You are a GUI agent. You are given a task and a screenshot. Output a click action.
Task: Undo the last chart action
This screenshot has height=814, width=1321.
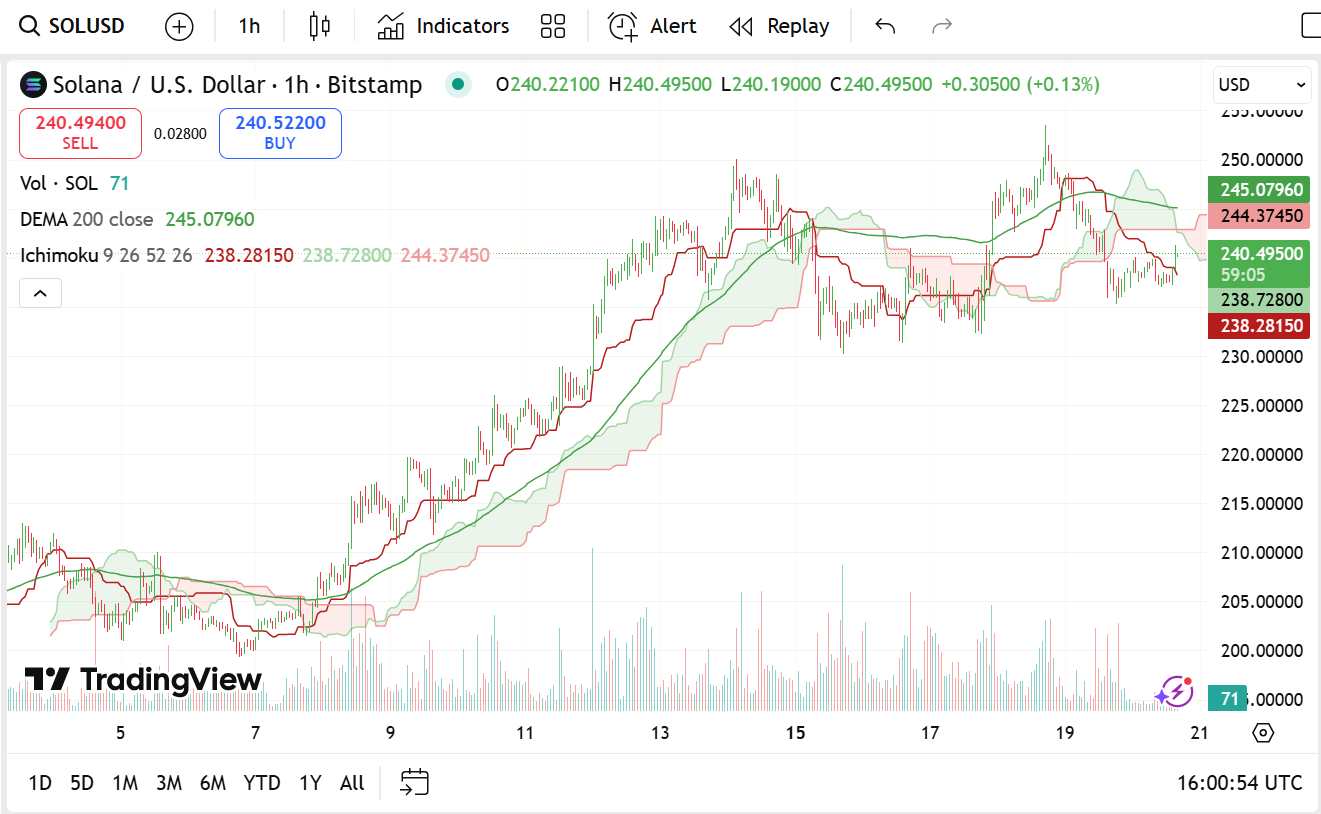[885, 26]
